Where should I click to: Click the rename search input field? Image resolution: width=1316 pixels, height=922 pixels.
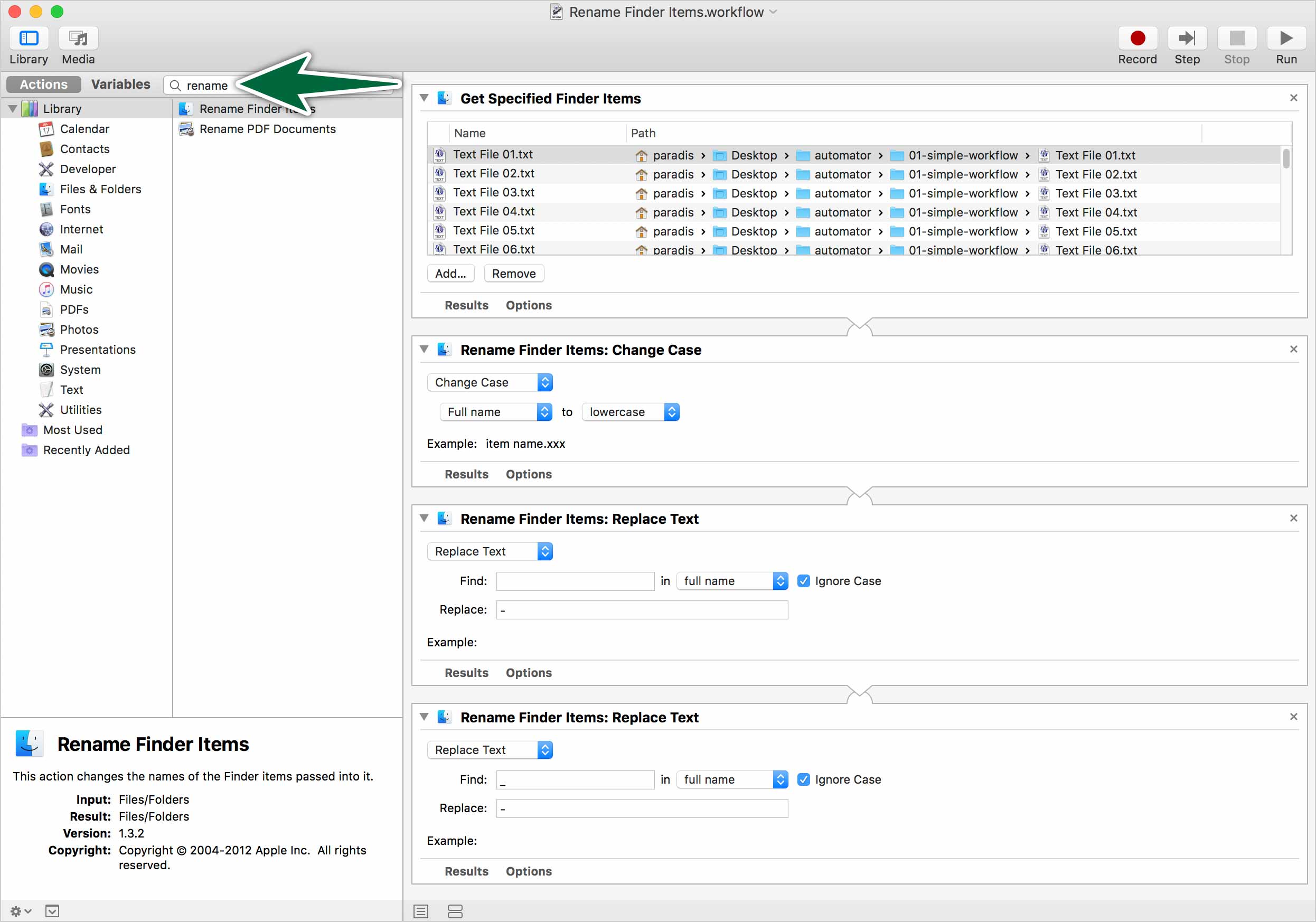285,84
